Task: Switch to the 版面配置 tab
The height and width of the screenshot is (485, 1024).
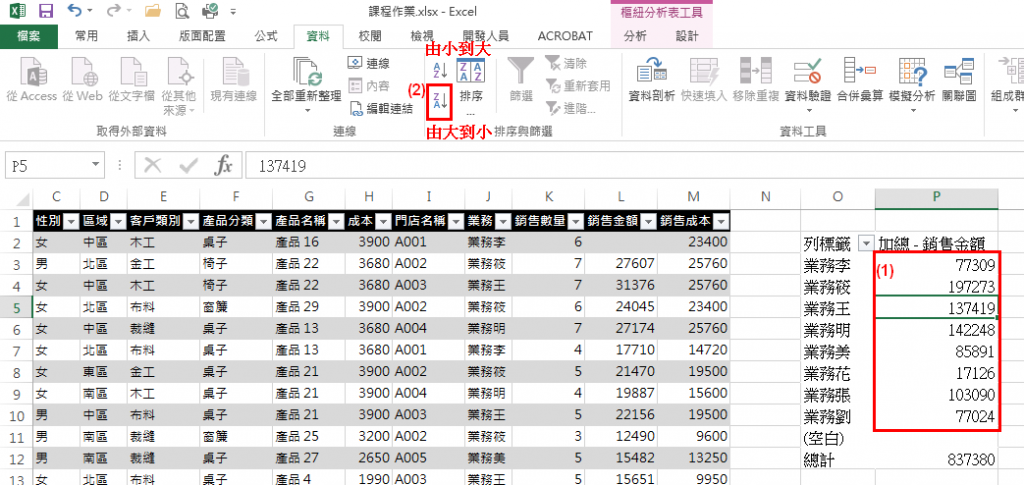Action: [202, 36]
